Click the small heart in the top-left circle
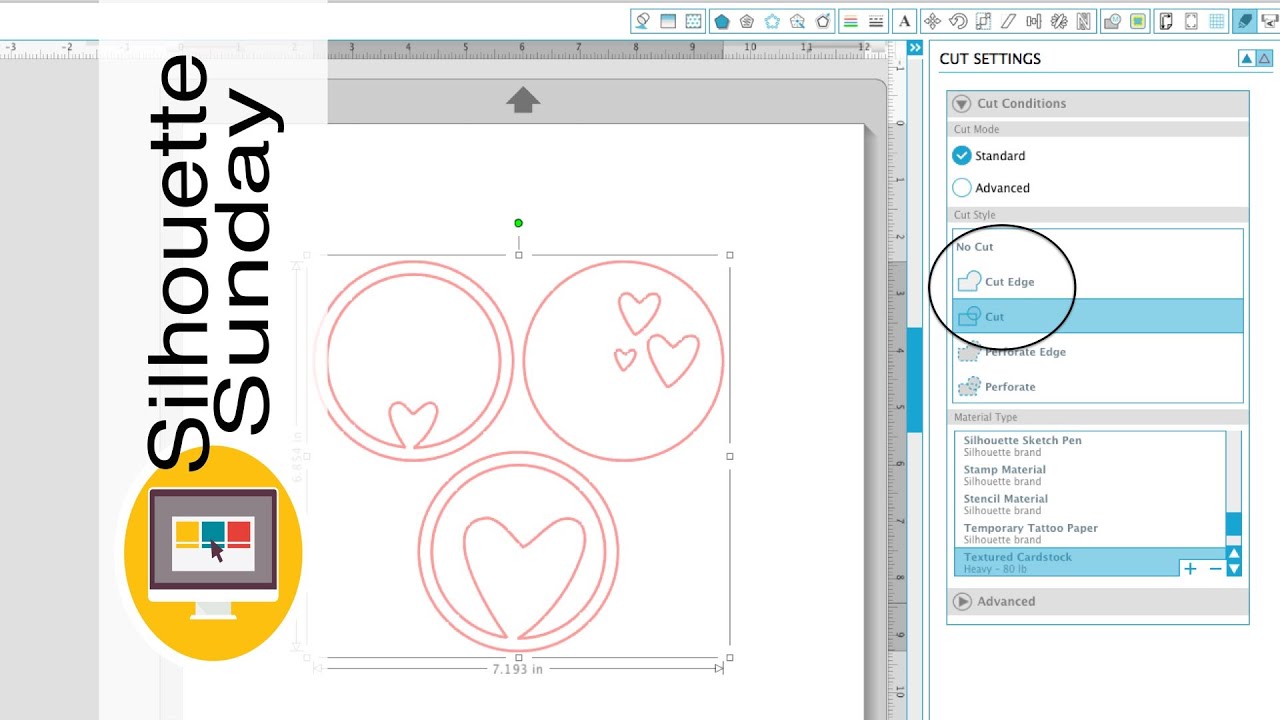1280x720 pixels. tap(412, 424)
